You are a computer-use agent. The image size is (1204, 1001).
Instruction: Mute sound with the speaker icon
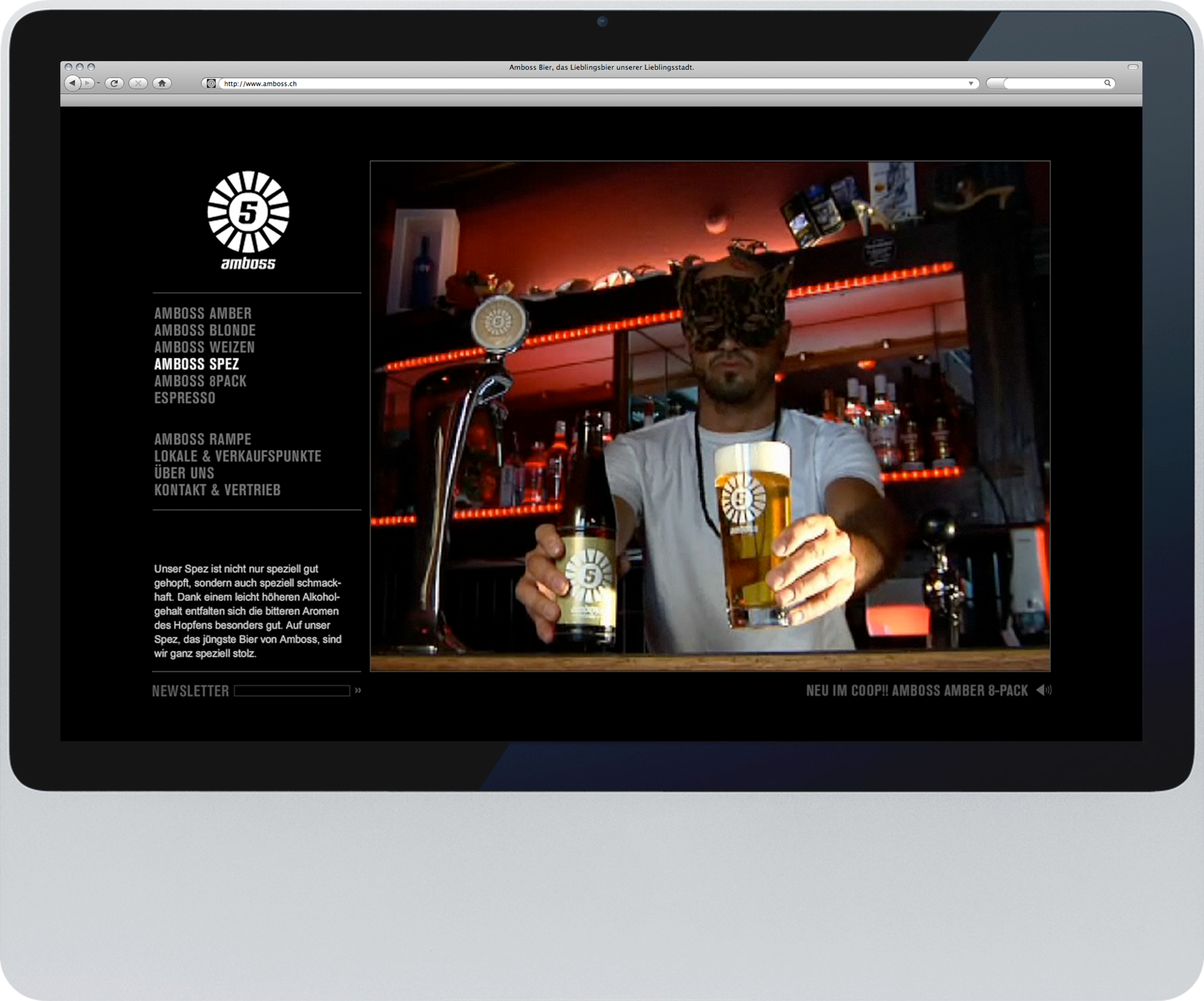tap(1044, 690)
